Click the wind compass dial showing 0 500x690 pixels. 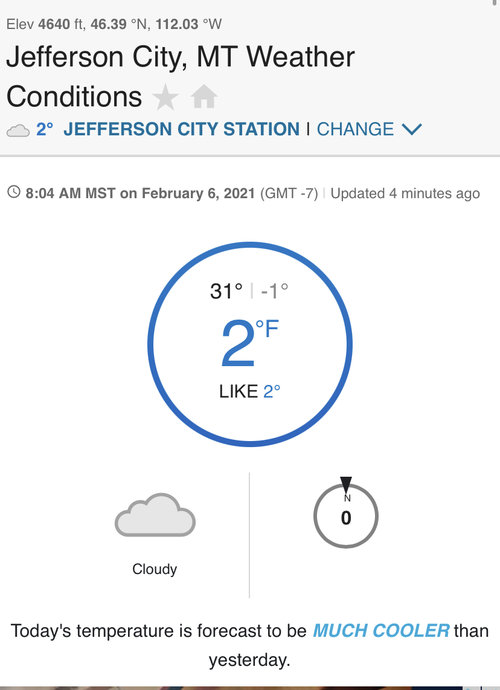click(x=346, y=516)
